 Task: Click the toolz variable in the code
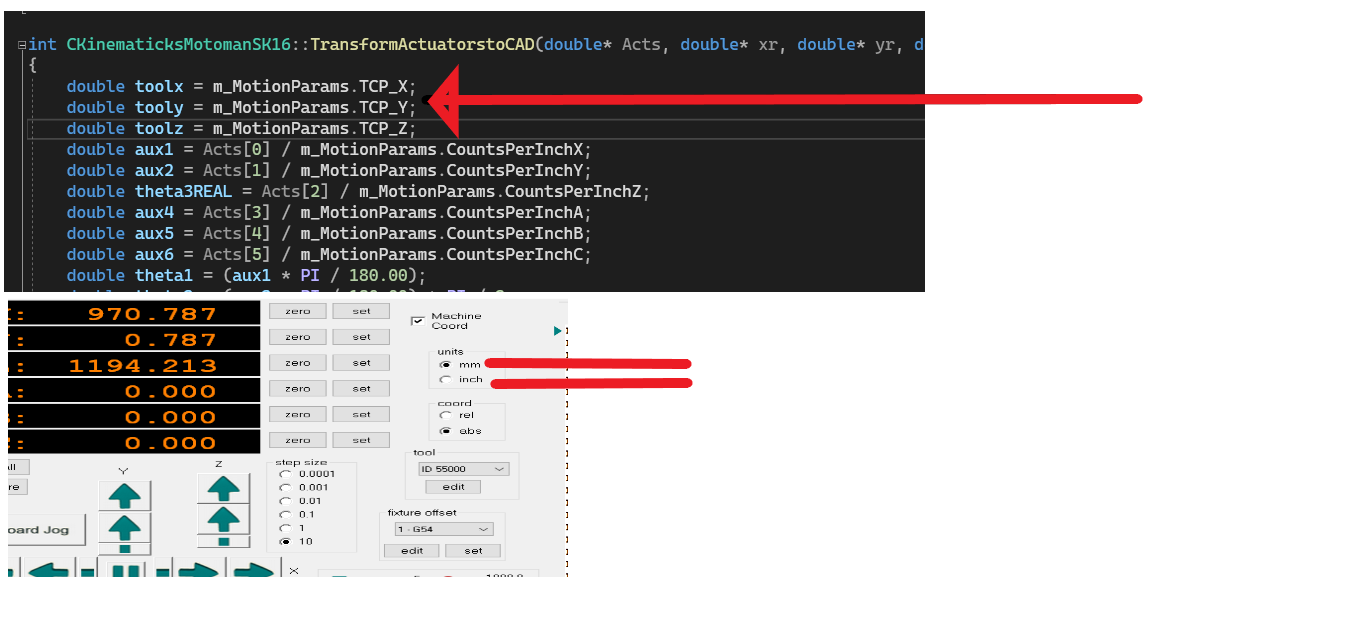coord(159,128)
